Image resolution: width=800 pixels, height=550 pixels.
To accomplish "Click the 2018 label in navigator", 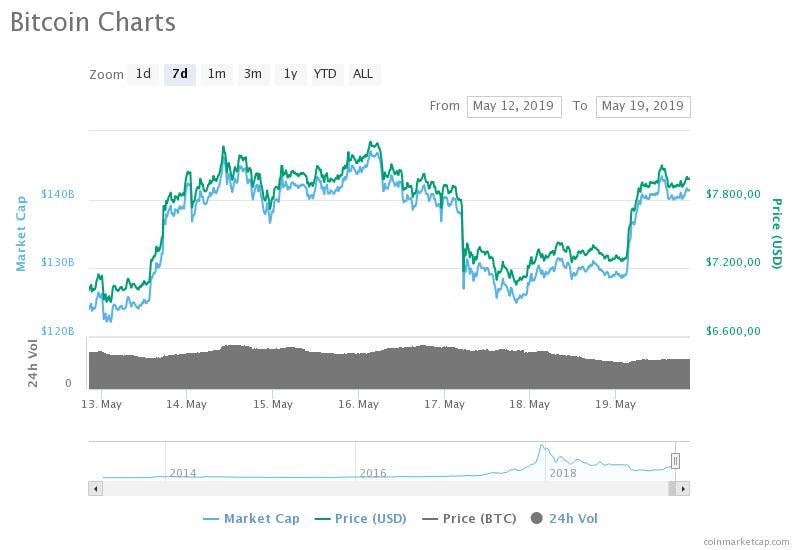I will click(x=563, y=473).
